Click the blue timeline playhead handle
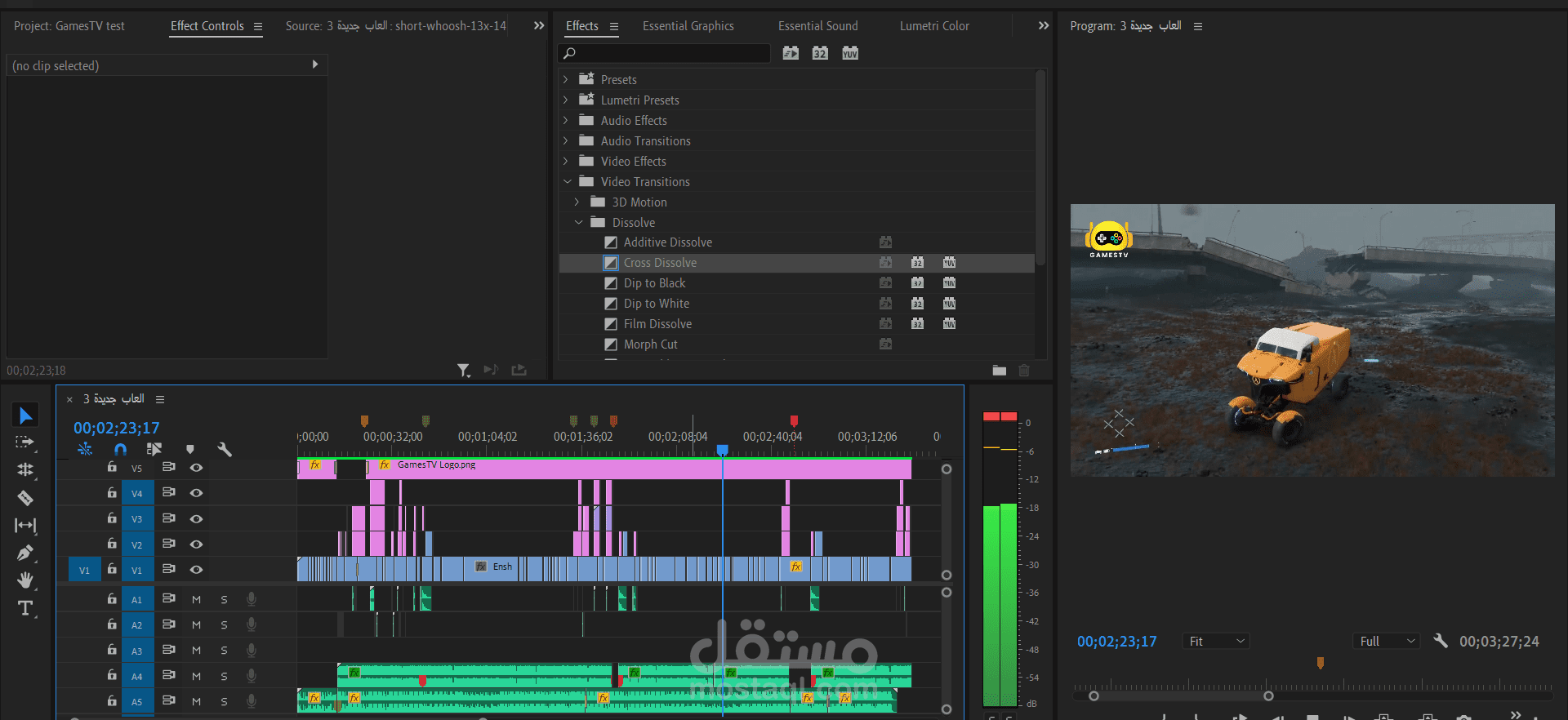 tap(722, 450)
